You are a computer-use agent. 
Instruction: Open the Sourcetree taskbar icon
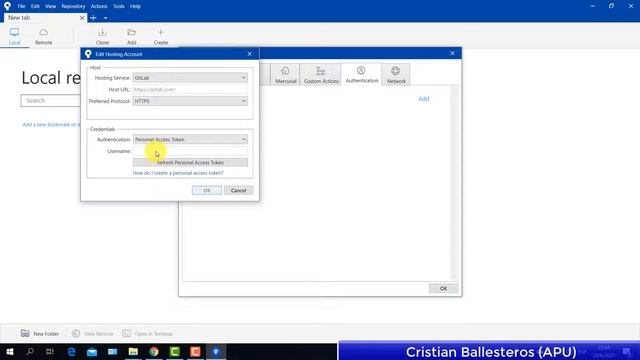[x=216, y=351]
